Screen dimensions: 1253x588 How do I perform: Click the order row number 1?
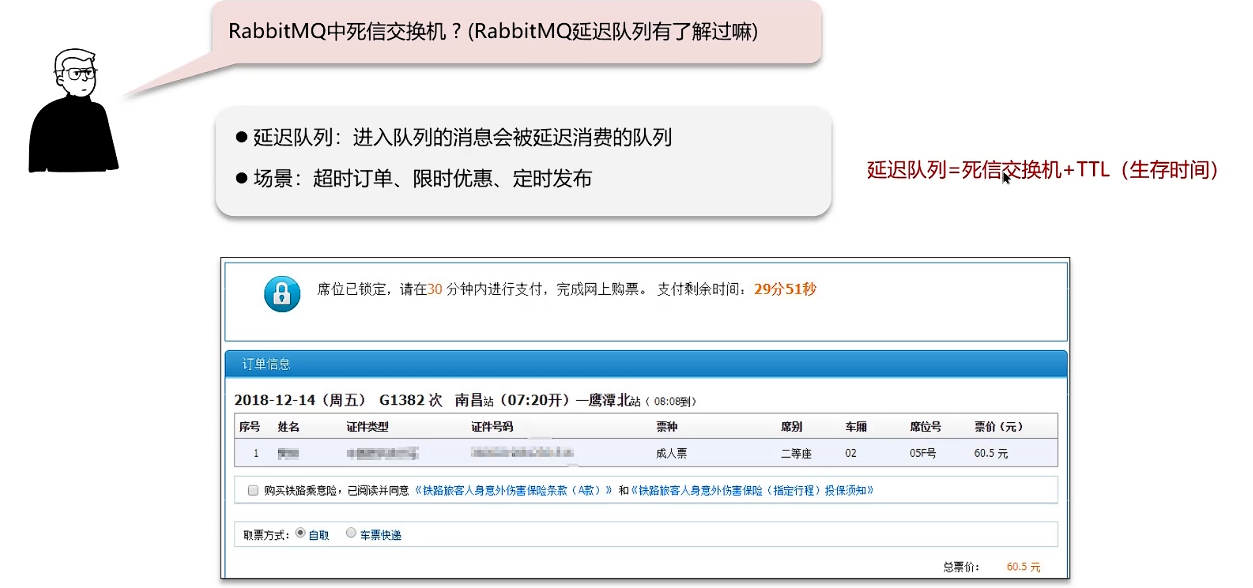pyautogui.click(x=256, y=454)
